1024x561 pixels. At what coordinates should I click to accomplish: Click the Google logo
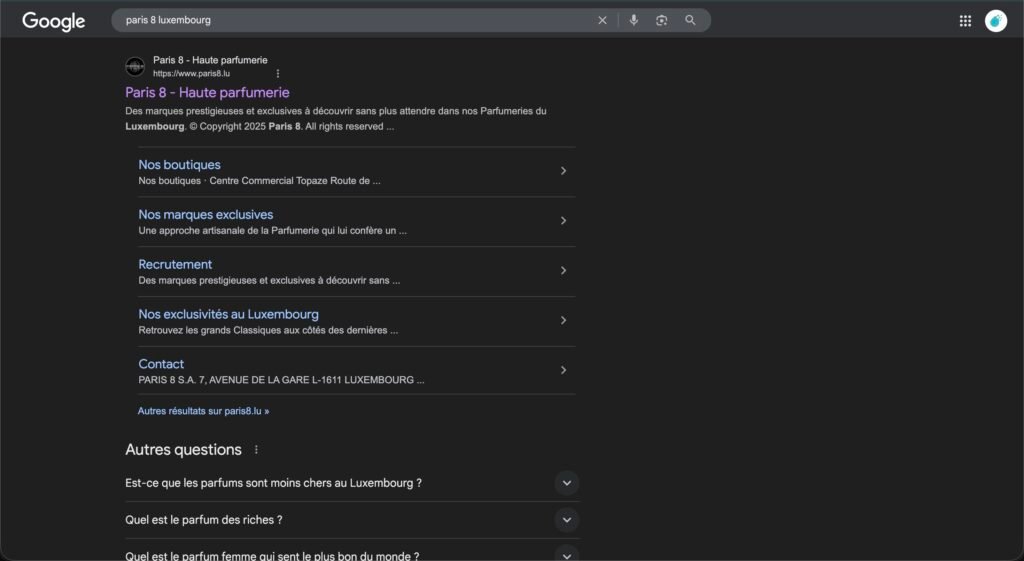[x=54, y=21]
